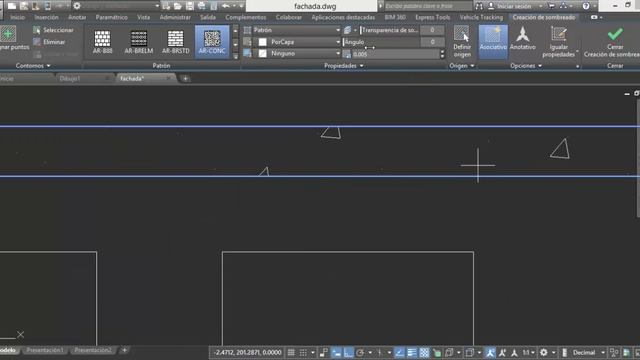Click the white PorCapa color swatch
Screen dimensions: 640x360
262,42
